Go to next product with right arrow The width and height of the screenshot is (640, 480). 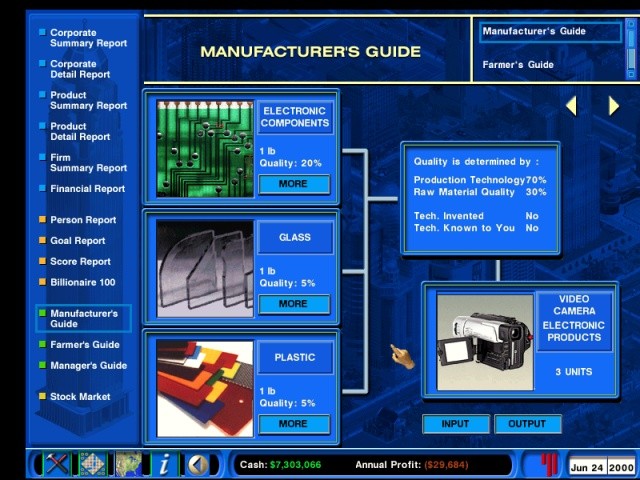coord(614,105)
